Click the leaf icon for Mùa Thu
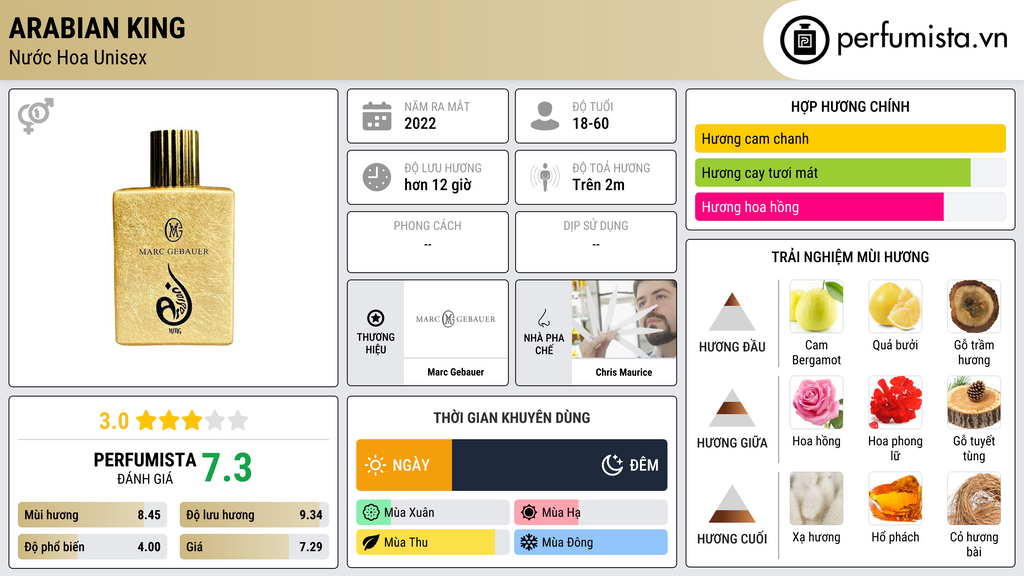 tap(371, 543)
